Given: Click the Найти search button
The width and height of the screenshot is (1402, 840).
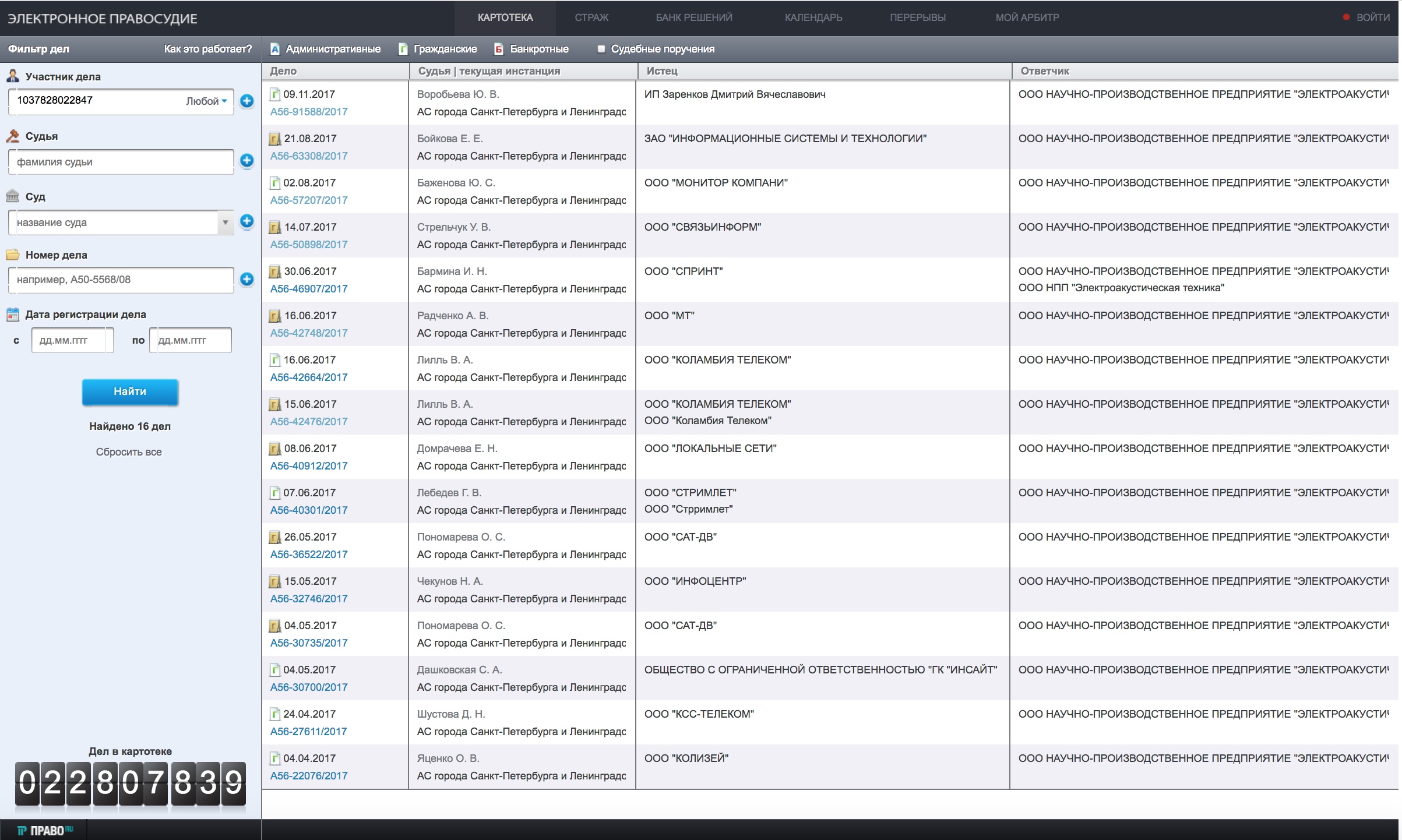Looking at the screenshot, I should [x=130, y=391].
